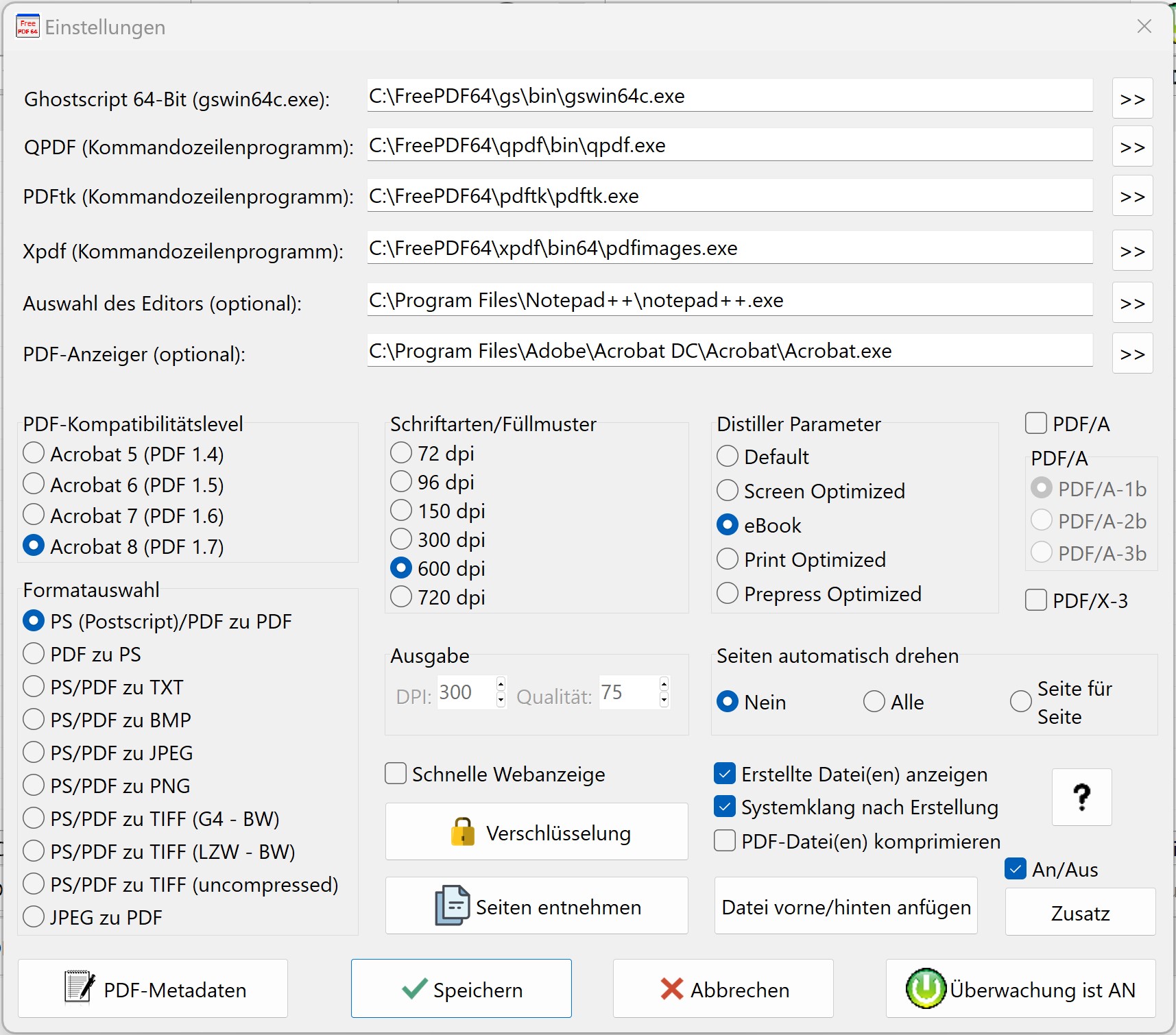Select Print Optimized distiller parameter
This screenshot has height=1035, width=1176.
(x=801, y=559)
